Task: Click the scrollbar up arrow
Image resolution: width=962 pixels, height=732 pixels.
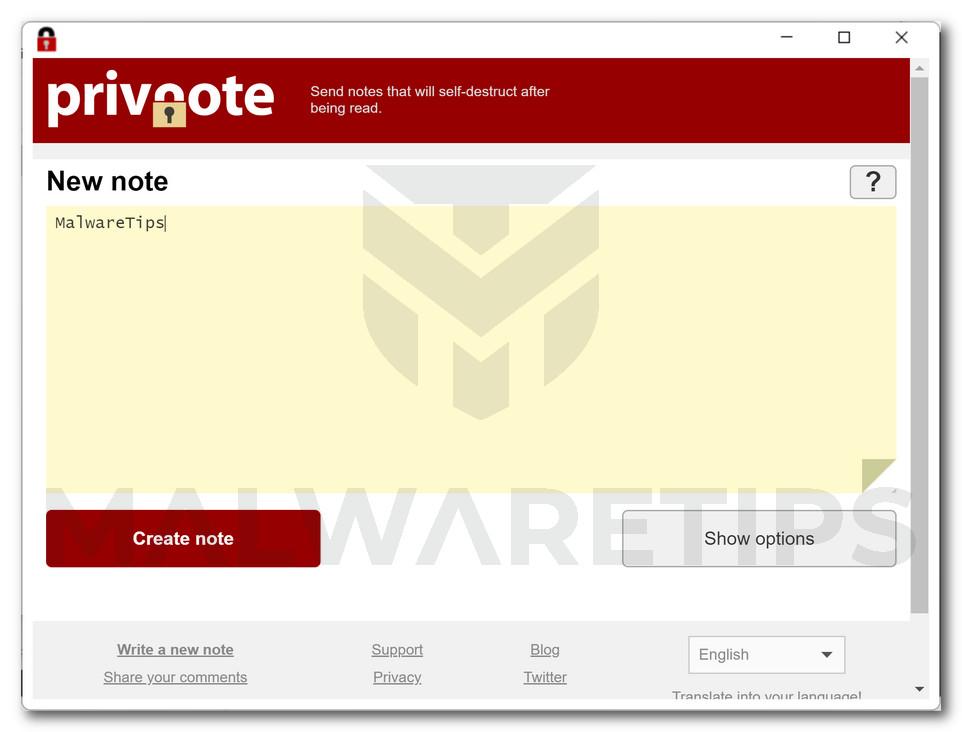Action: [x=919, y=69]
